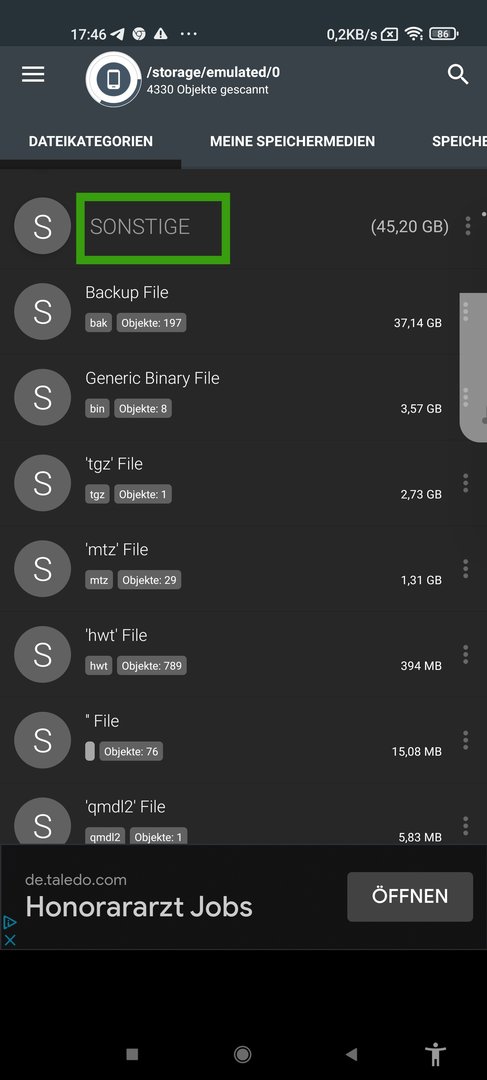Open three-dot menu for Backup File

pos(466,311)
